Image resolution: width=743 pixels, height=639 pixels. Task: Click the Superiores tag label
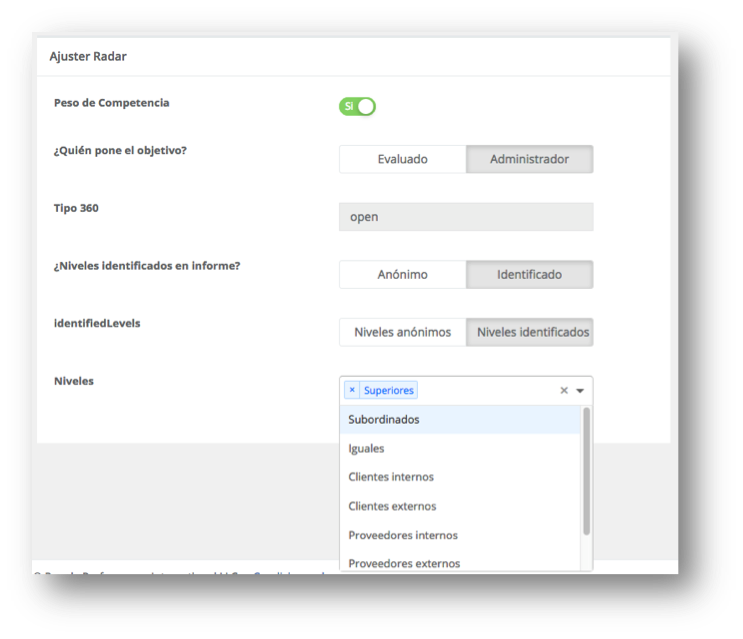click(389, 390)
